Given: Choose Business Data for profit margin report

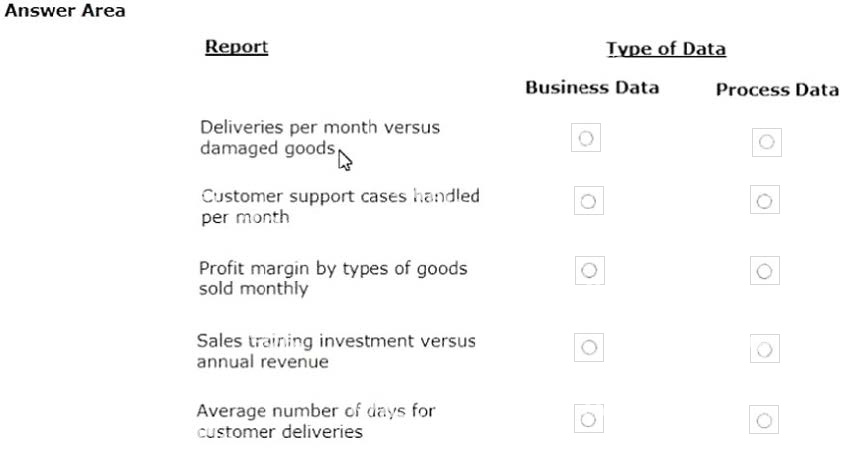Looking at the screenshot, I should point(590,270).
